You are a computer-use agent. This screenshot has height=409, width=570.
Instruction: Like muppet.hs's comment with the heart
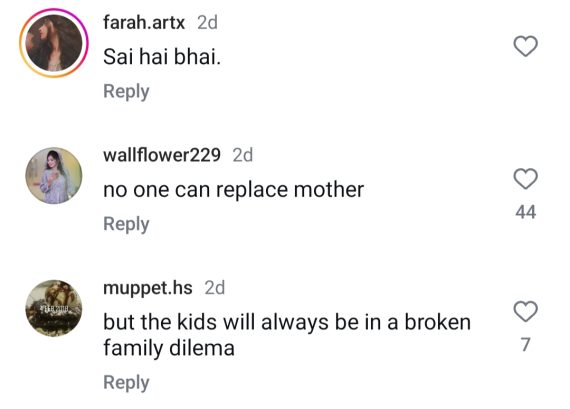point(525,312)
